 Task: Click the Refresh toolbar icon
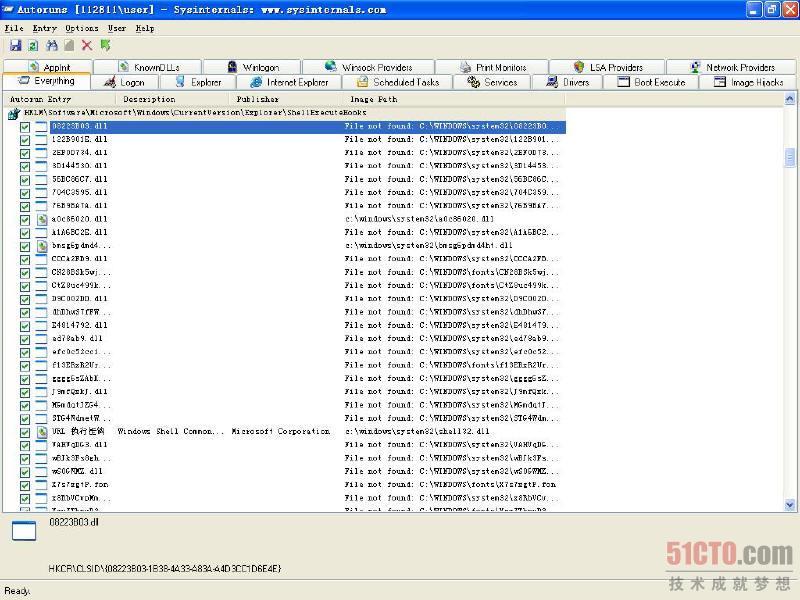coord(33,46)
